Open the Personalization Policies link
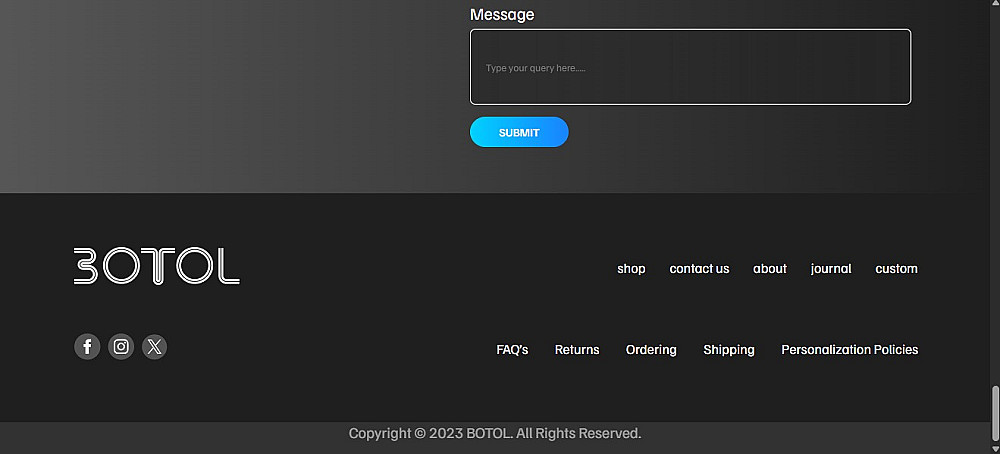Screen dimensions: 1000x454 tap(850, 349)
